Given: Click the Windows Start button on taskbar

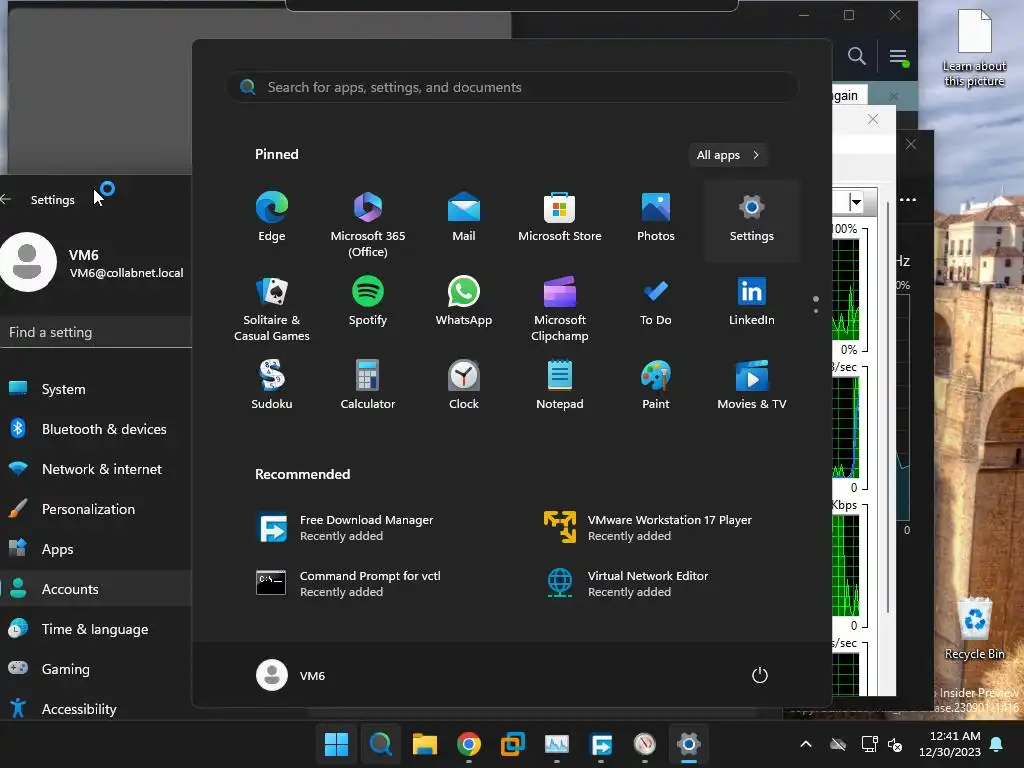Looking at the screenshot, I should [336, 744].
